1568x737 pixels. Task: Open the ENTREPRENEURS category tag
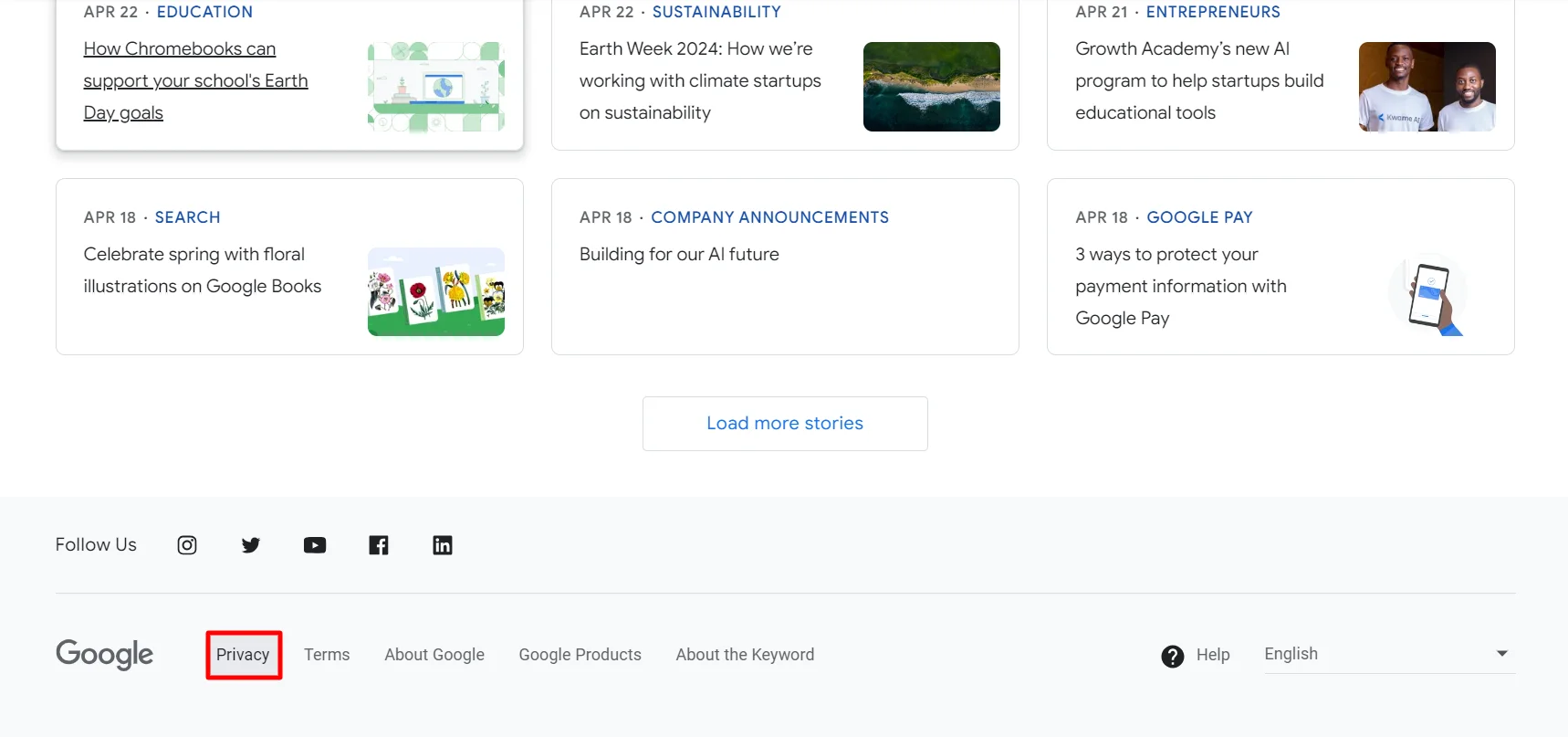[x=1213, y=12]
